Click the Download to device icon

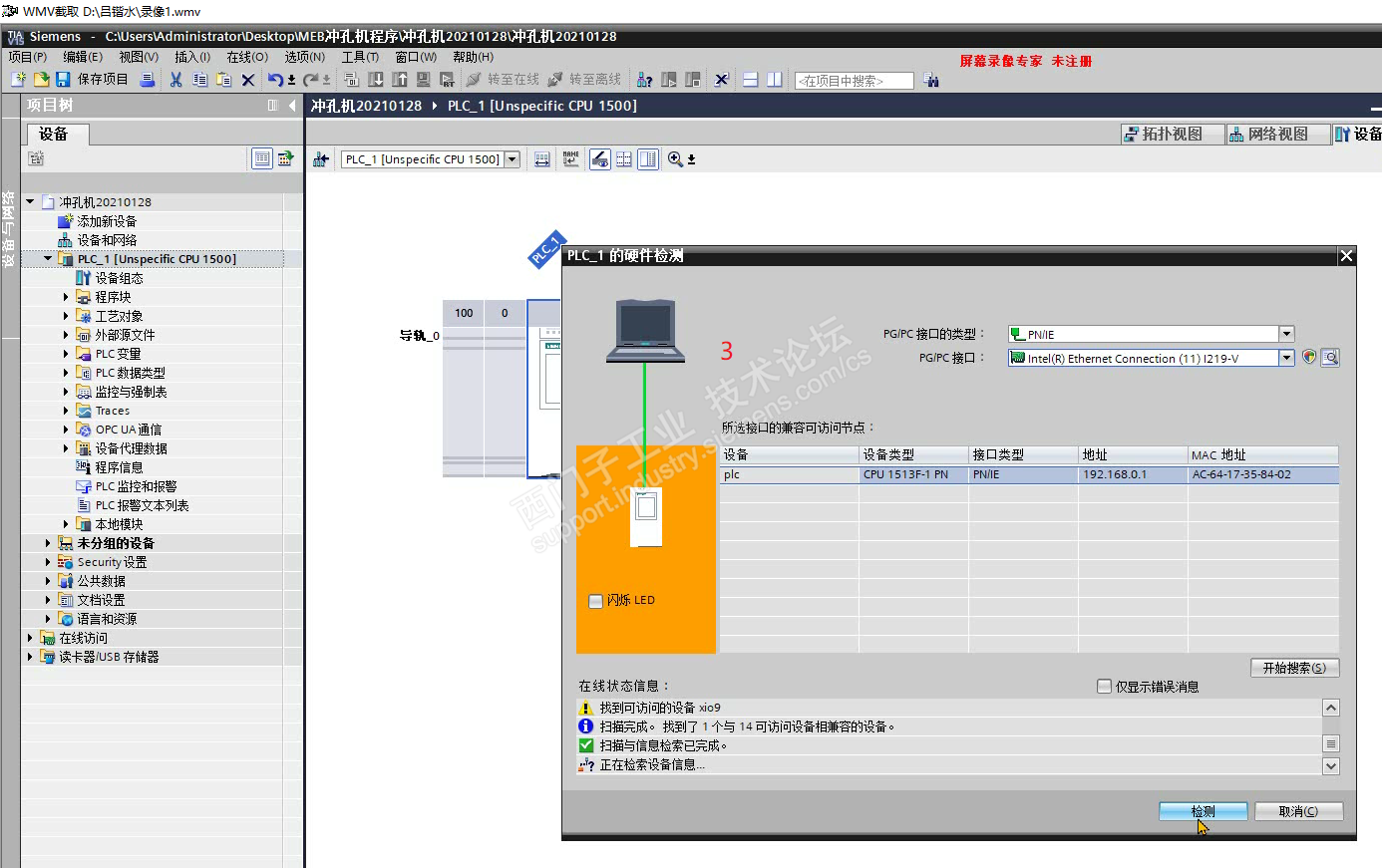376,80
